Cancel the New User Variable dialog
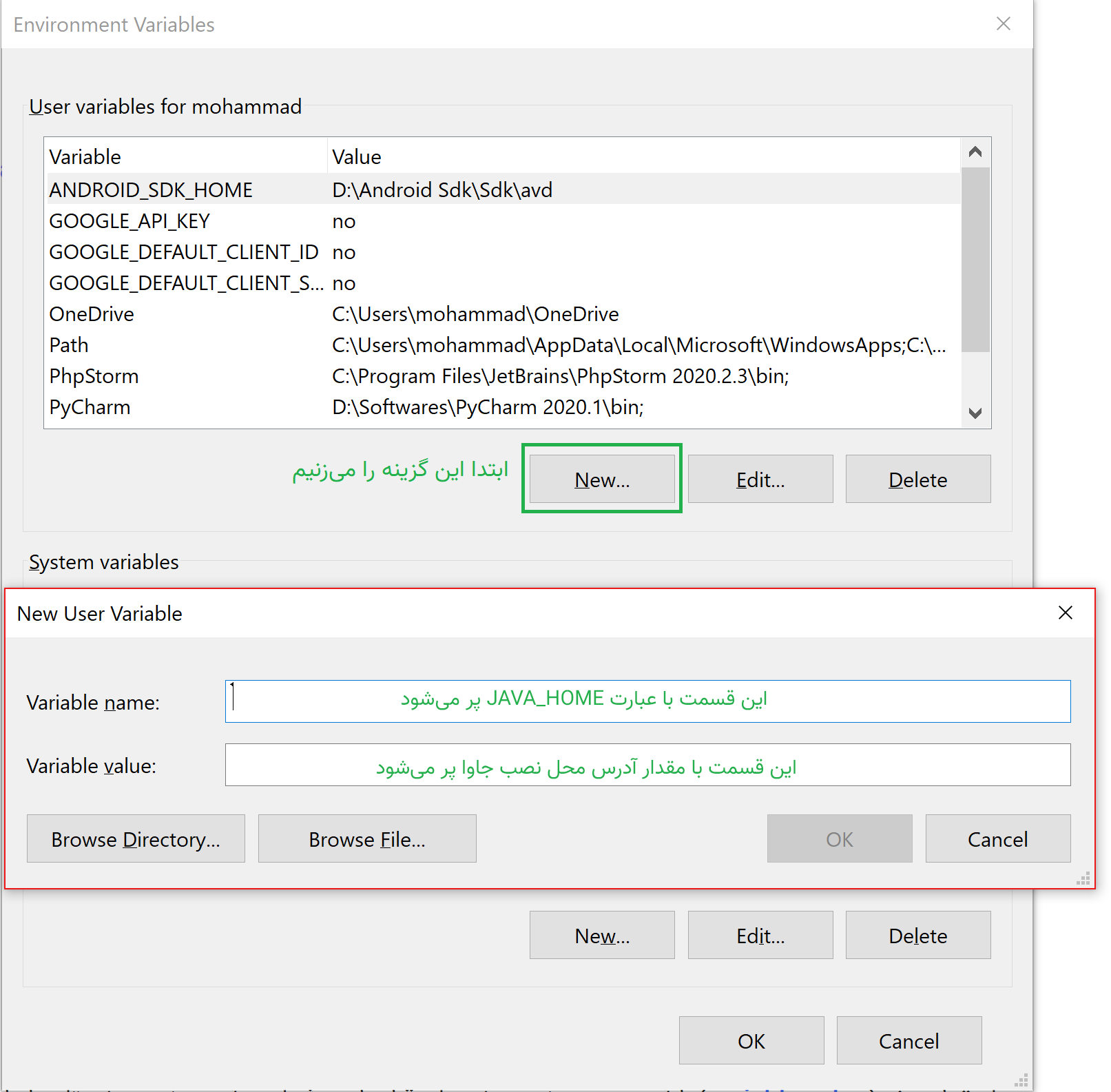 [998, 838]
